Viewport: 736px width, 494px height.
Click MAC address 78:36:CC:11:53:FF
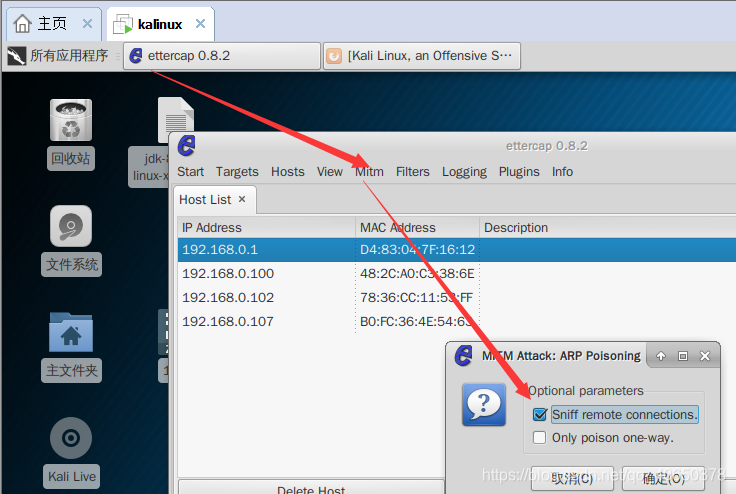416,297
